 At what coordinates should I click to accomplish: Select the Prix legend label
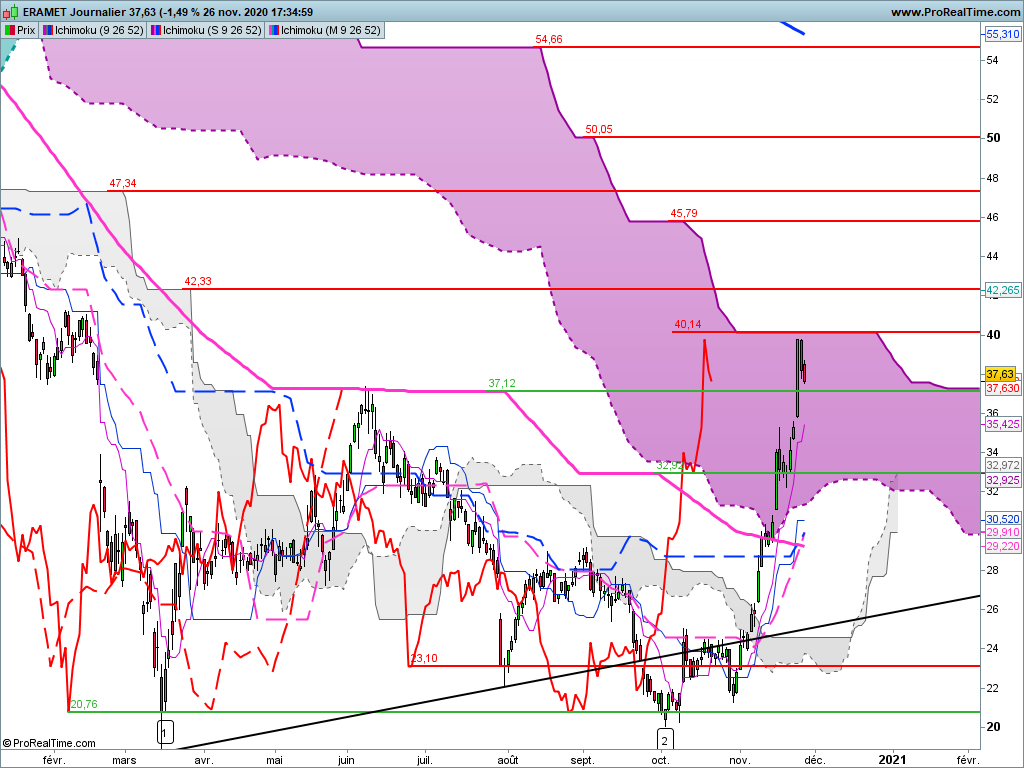pos(26,30)
